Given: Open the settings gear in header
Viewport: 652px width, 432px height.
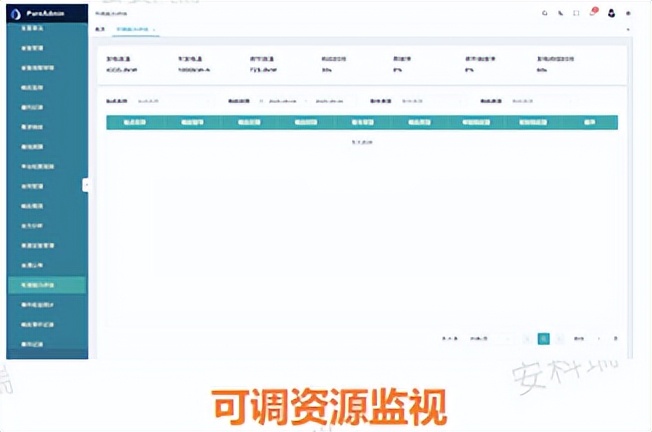Looking at the screenshot, I should pyautogui.click(x=628, y=13).
